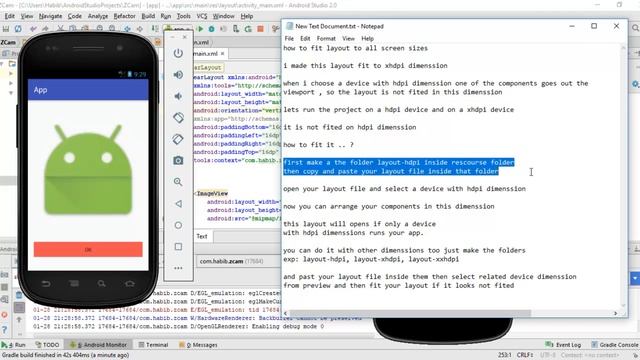Click the Redo arrow in Android Studio toolbar
Viewport: 640px width, 360px height.
click(x=45, y=29)
